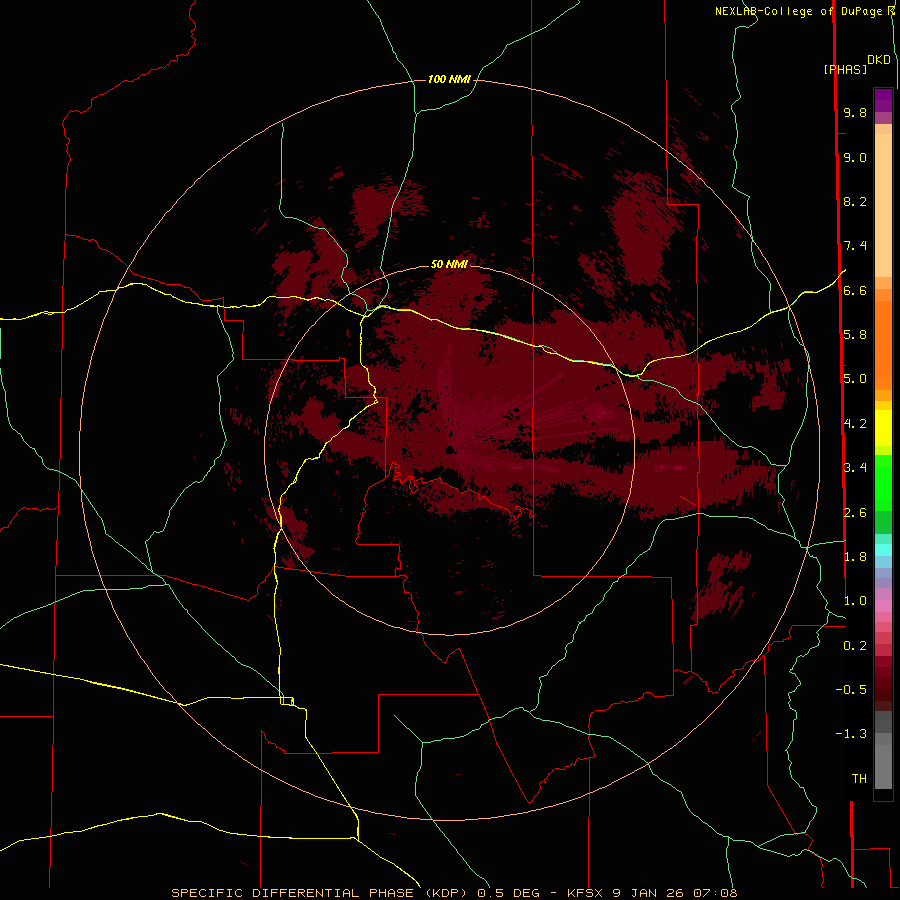This screenshot has width=900, height=900.
Task: Click the 5.8 value on the color scale
Action: (x=855, y=335)
